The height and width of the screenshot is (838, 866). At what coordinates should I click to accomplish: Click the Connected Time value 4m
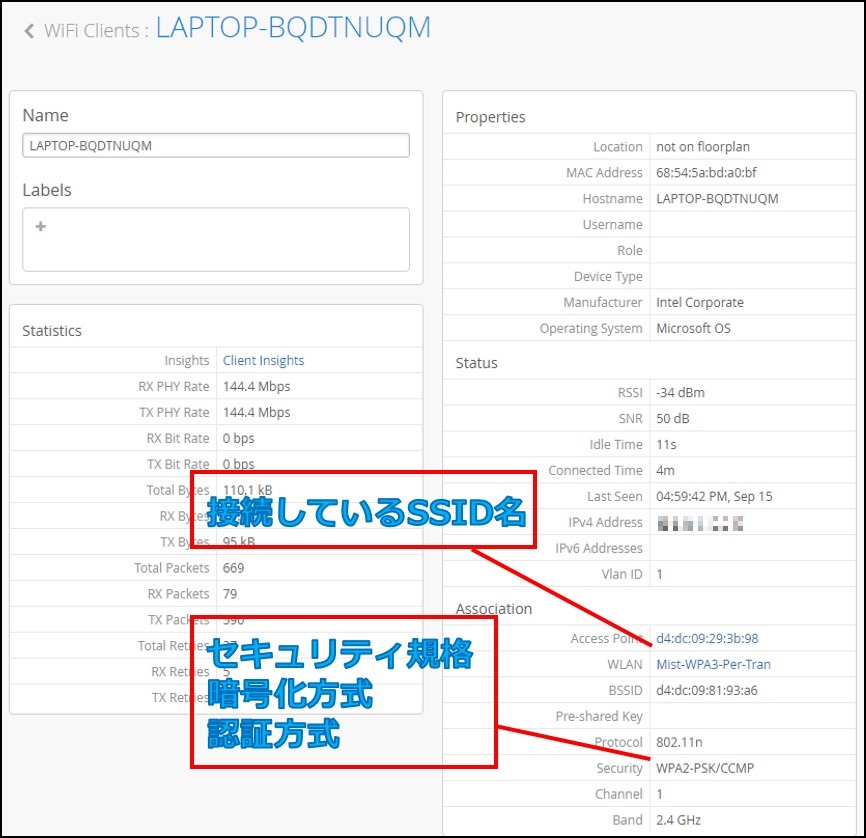click(x=665, y=471)
